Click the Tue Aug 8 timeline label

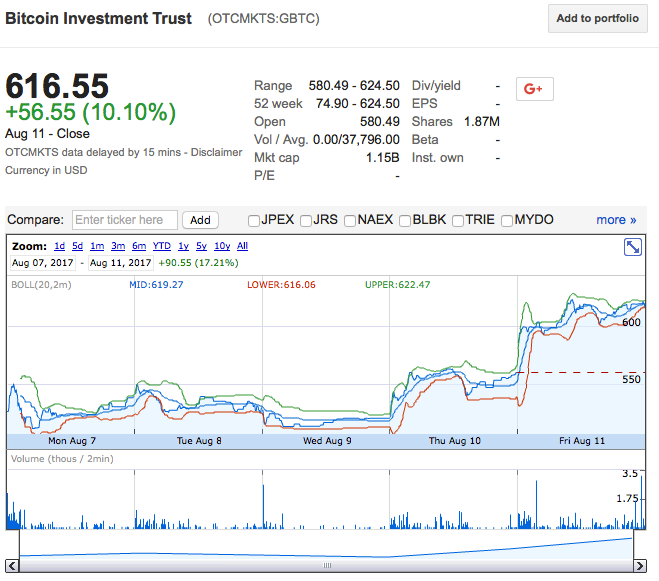[x=199, y=441]
